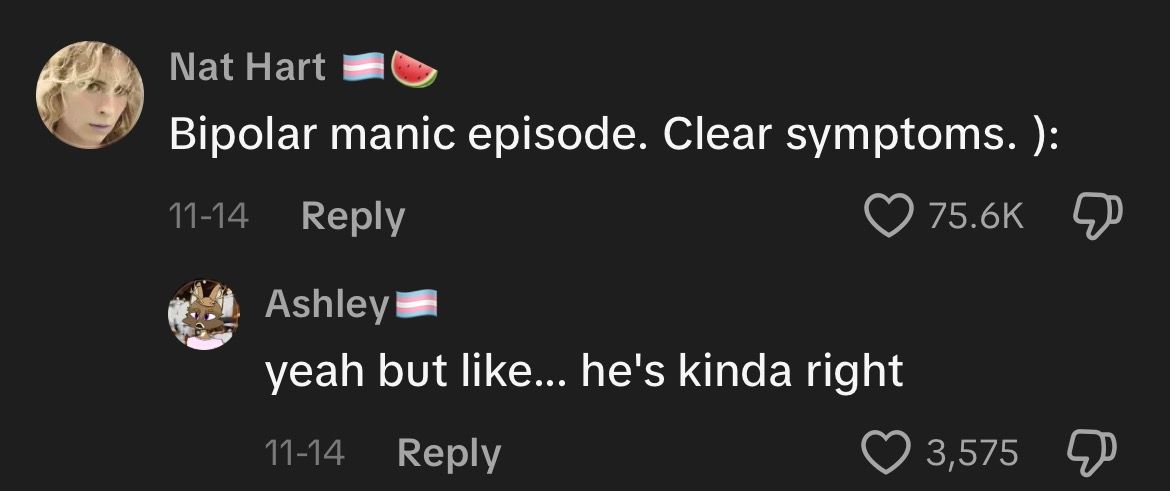Open the Ashley username link
This screenshot has width=1170, height=491.
coord(327,304)
